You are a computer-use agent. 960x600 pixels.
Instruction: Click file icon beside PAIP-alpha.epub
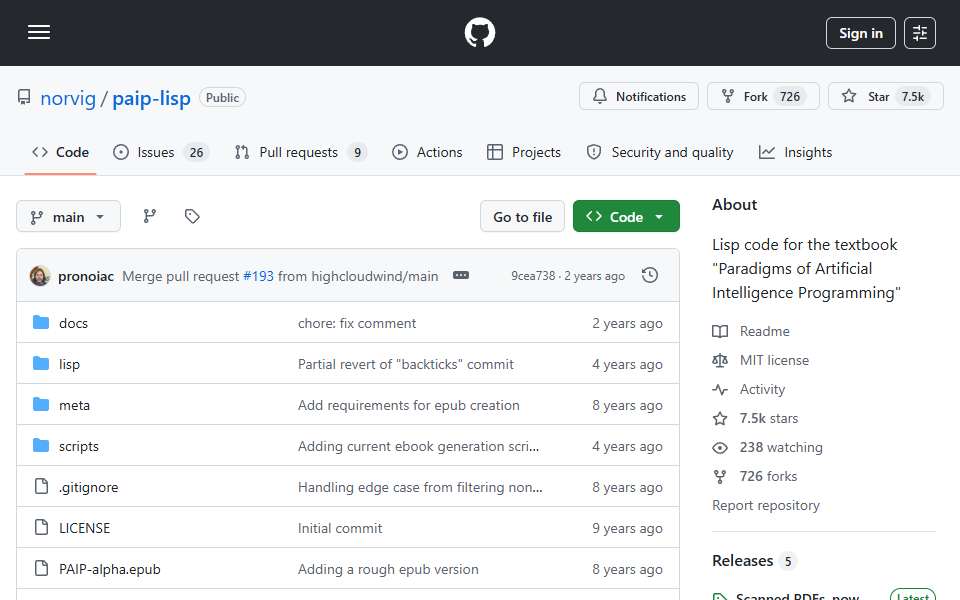(x=41, y=568)
